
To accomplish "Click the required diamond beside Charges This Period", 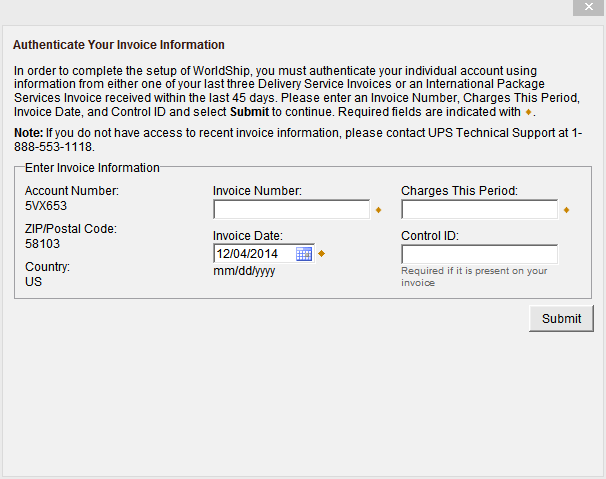I will click(566, 210).
